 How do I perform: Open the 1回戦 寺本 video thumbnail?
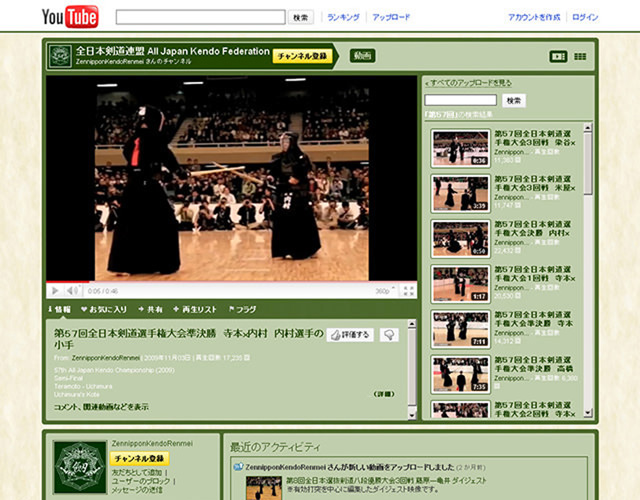pyautogui.click(x=460, y=284)
